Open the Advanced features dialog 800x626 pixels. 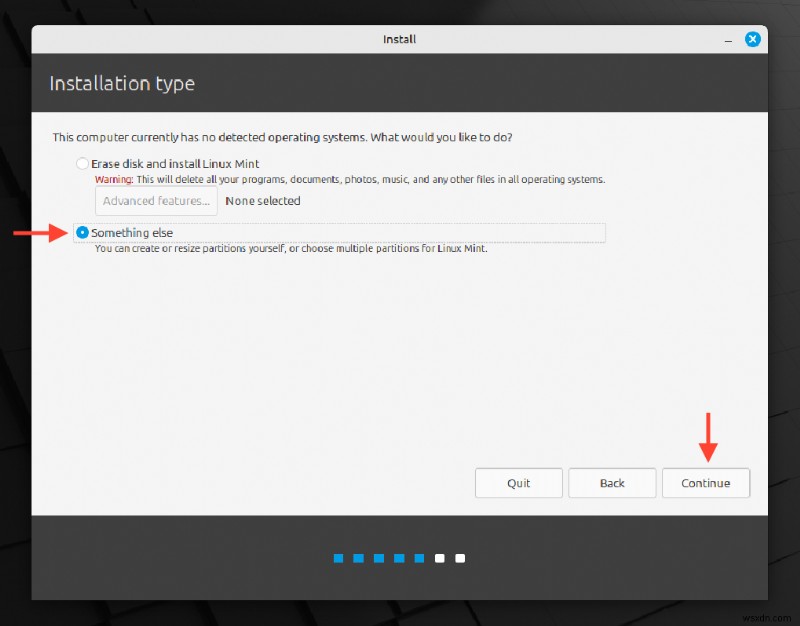coord(156,201)
